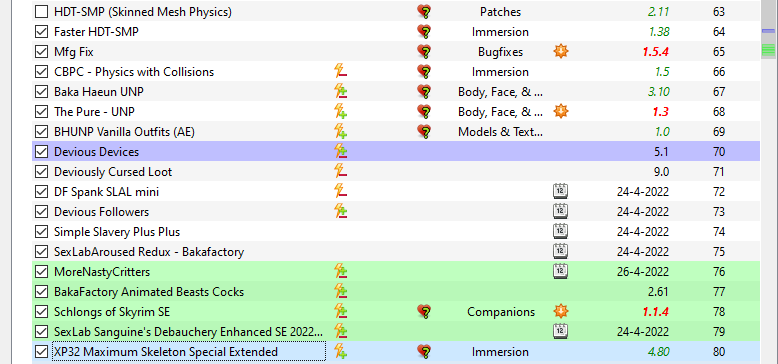Click Companions category on Schlongs row
This screenshot has width=778, height=364.
pos(501,311)
